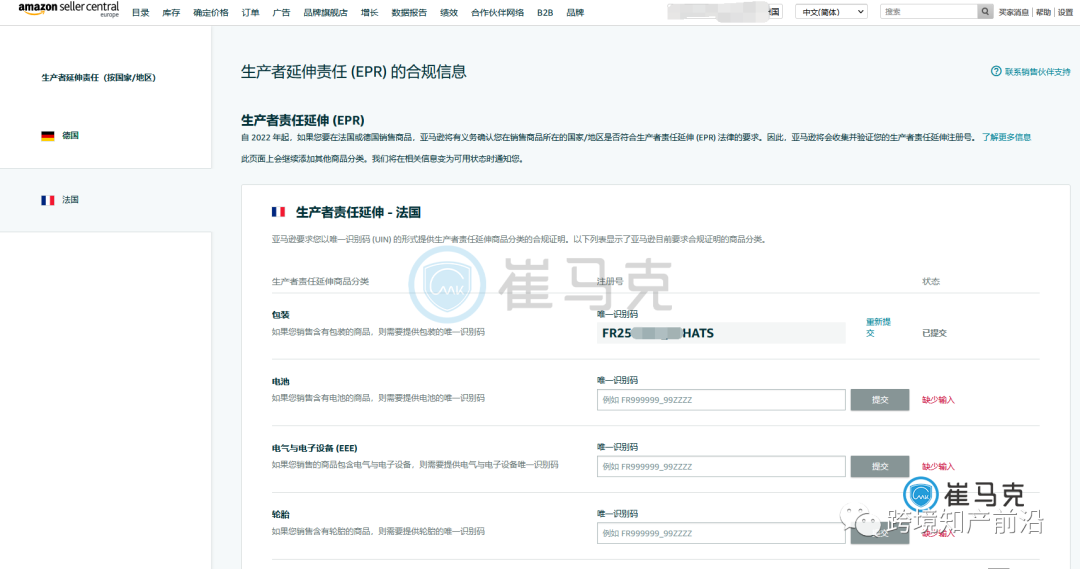1080x569 pixels.
Task: Click 联系销售伙伴支持 link
Action: (x=1037, y=72)
